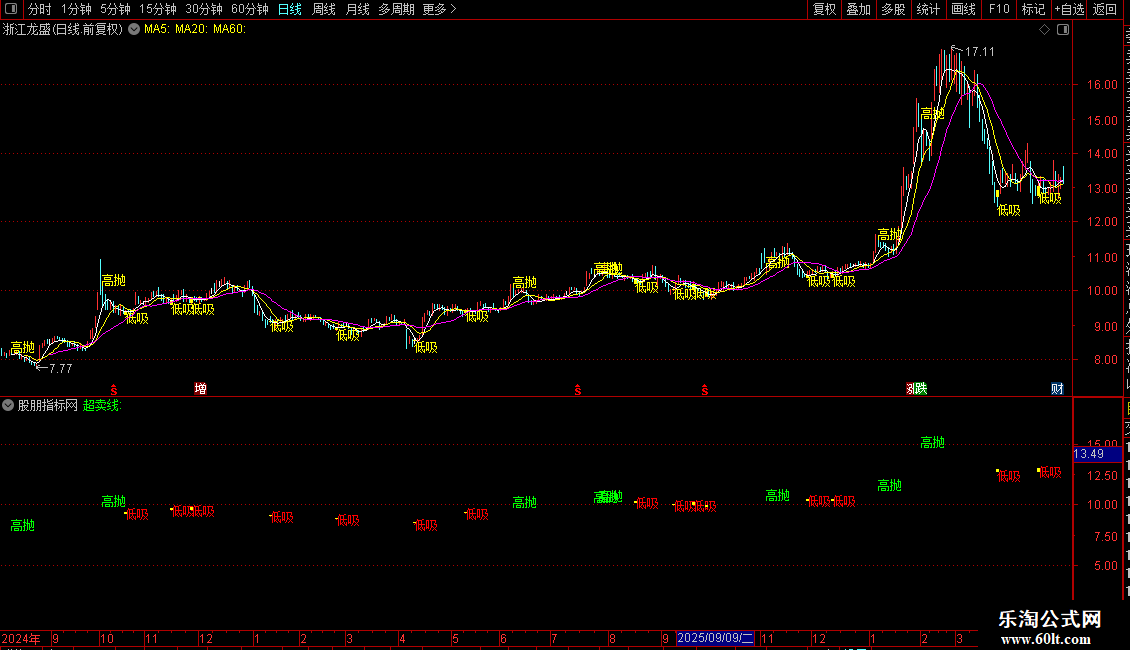
Task: Add stock via +自选 button
Action: coord(1069,9)
